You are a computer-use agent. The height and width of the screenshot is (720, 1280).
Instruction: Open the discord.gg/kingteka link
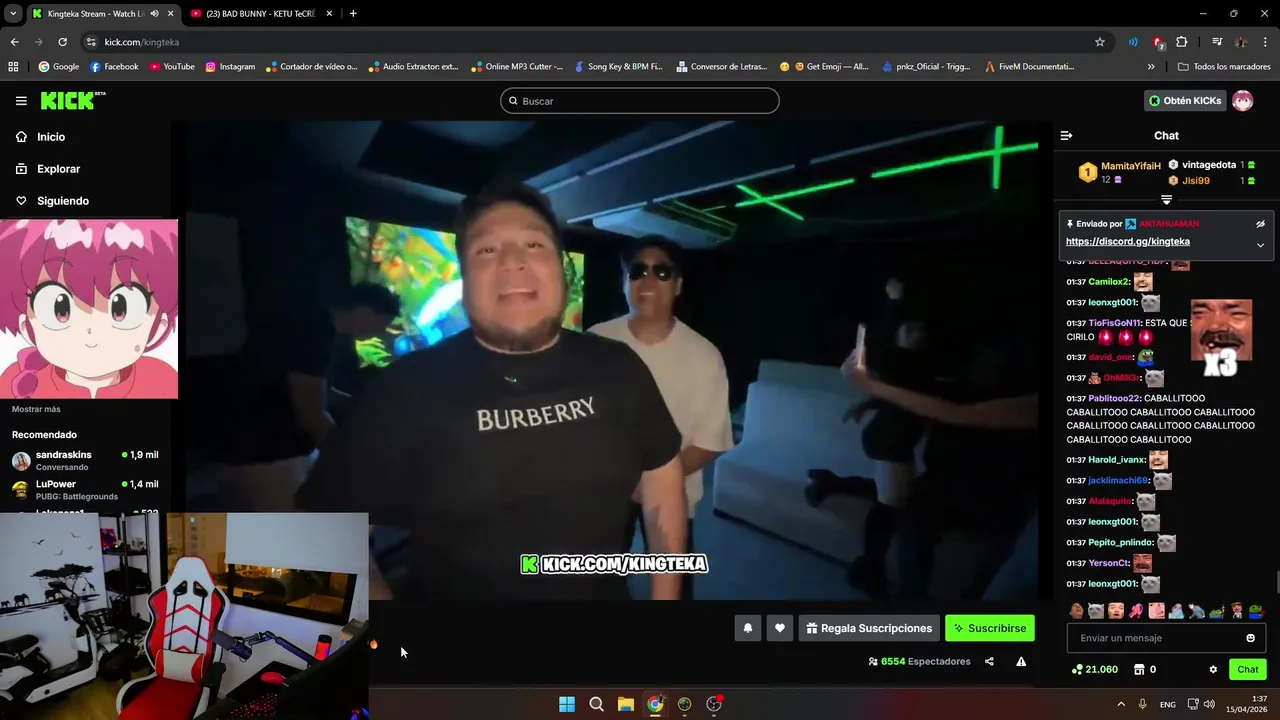1127,241
